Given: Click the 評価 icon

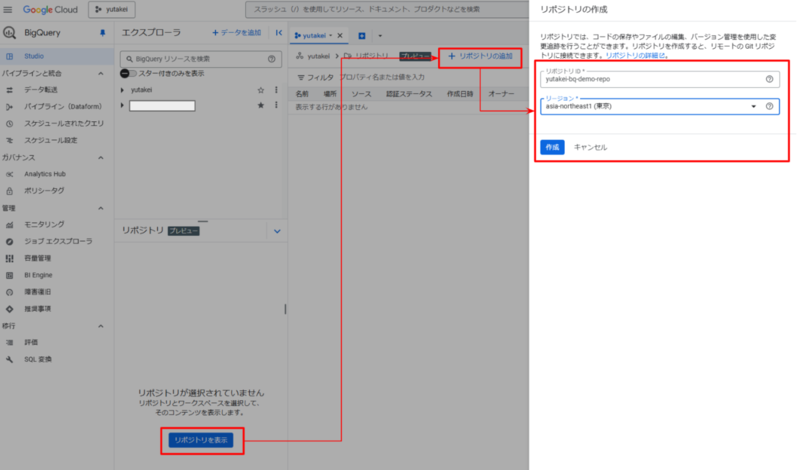Looking at the screenshot, I should [x=9, y=342].
